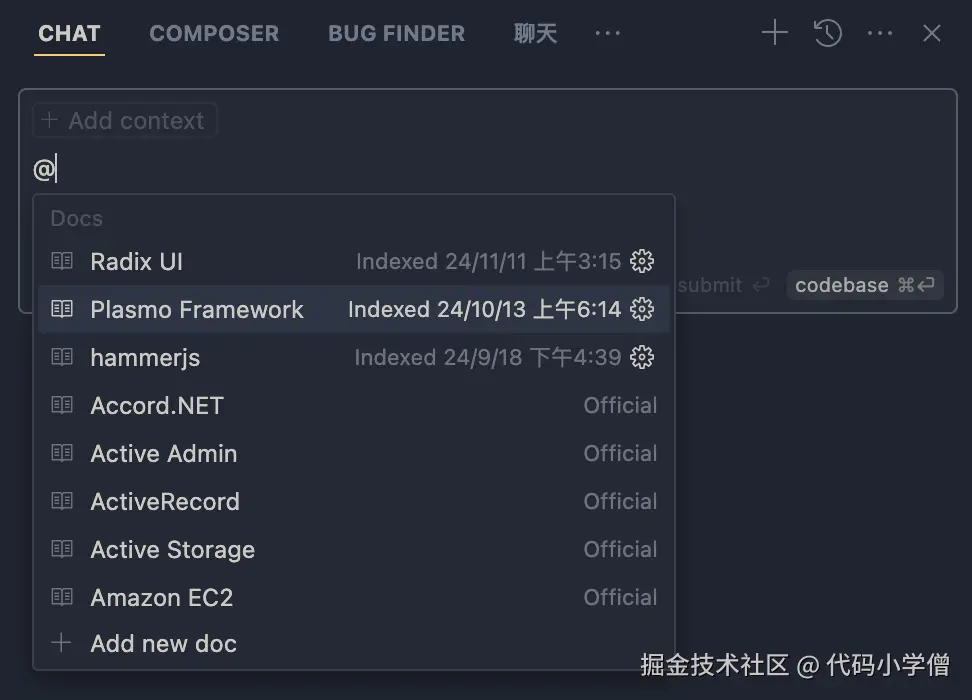Screen dimensions: 972x700
Task: Expand the overflow tabs ellipsis
Action: point(607,33)
